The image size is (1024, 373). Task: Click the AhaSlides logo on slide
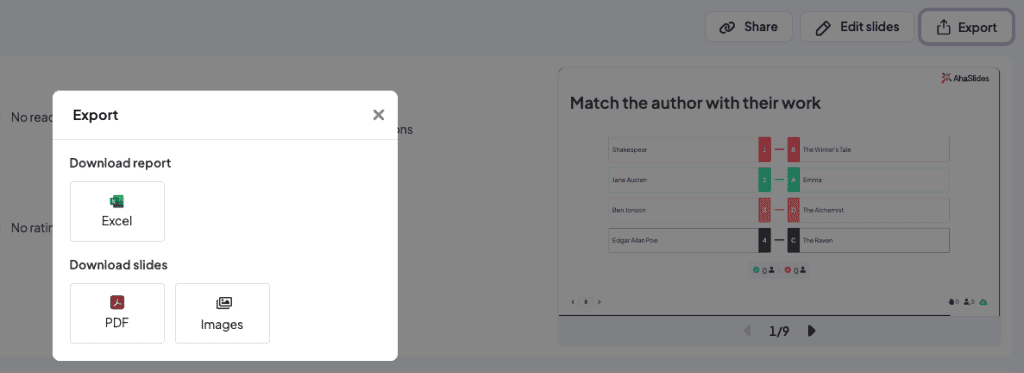click(965, 78)
